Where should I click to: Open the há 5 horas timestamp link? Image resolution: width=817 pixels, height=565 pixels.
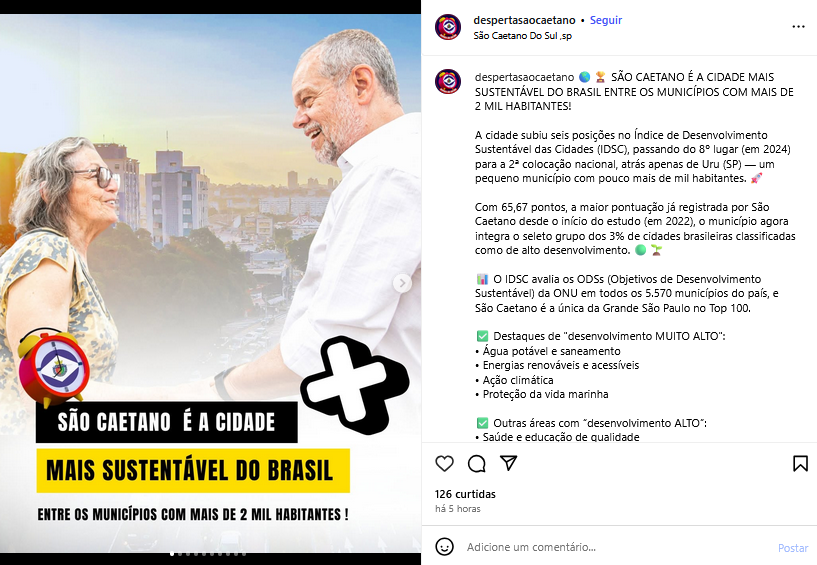click(457, 509)
